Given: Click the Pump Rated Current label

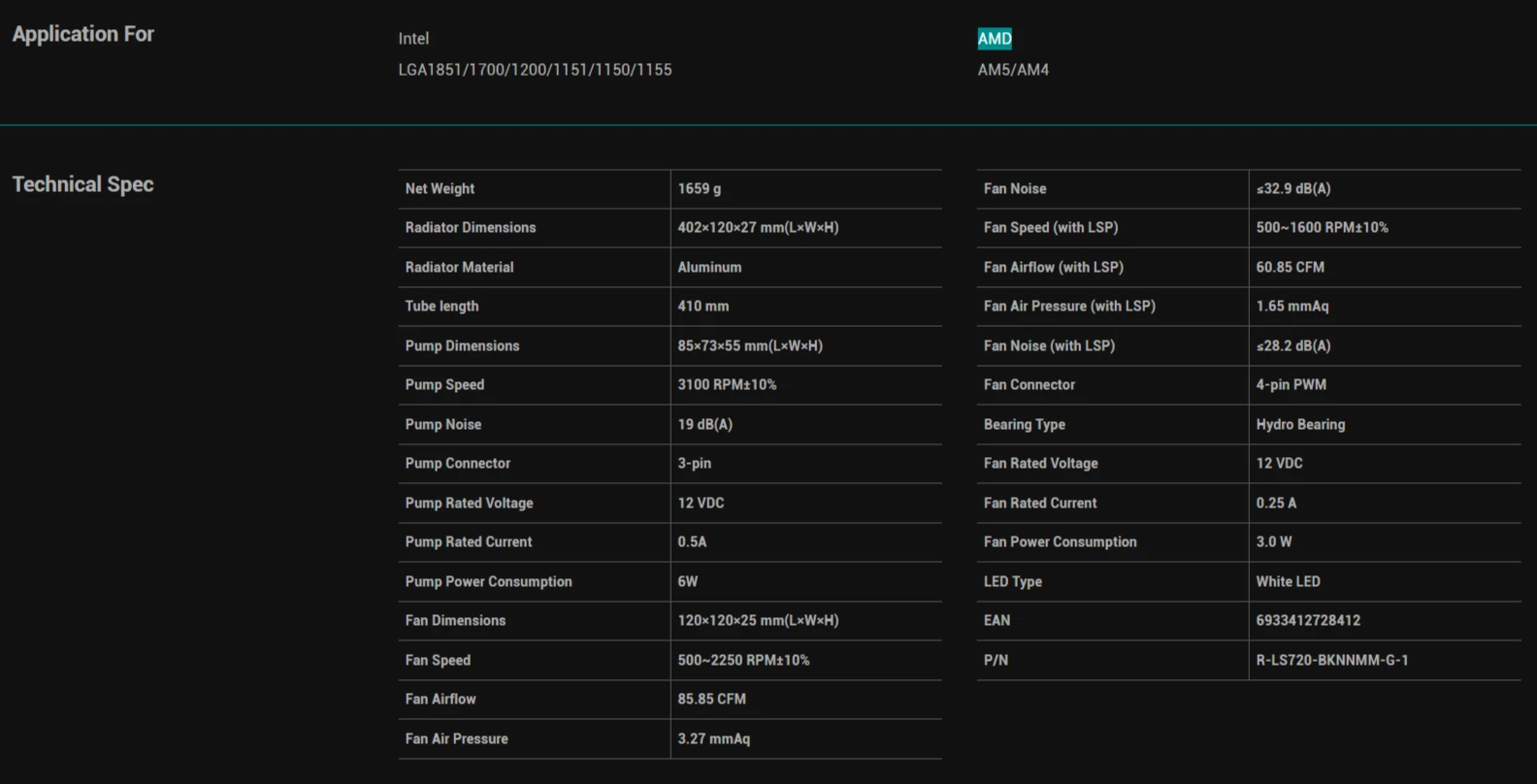Looking at the screenshot, I should (468, 542).
